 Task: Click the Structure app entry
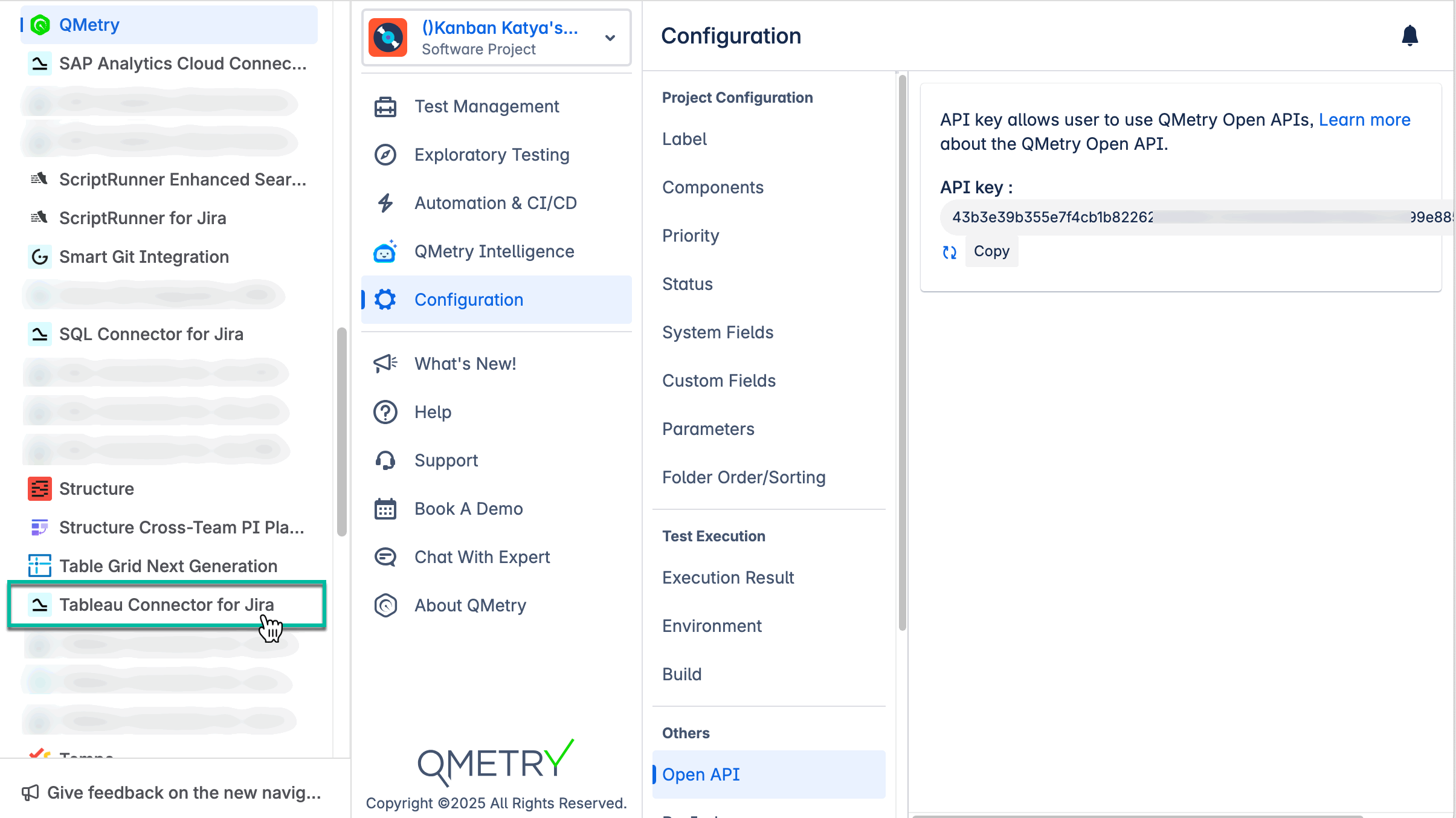tap(97, 488)
